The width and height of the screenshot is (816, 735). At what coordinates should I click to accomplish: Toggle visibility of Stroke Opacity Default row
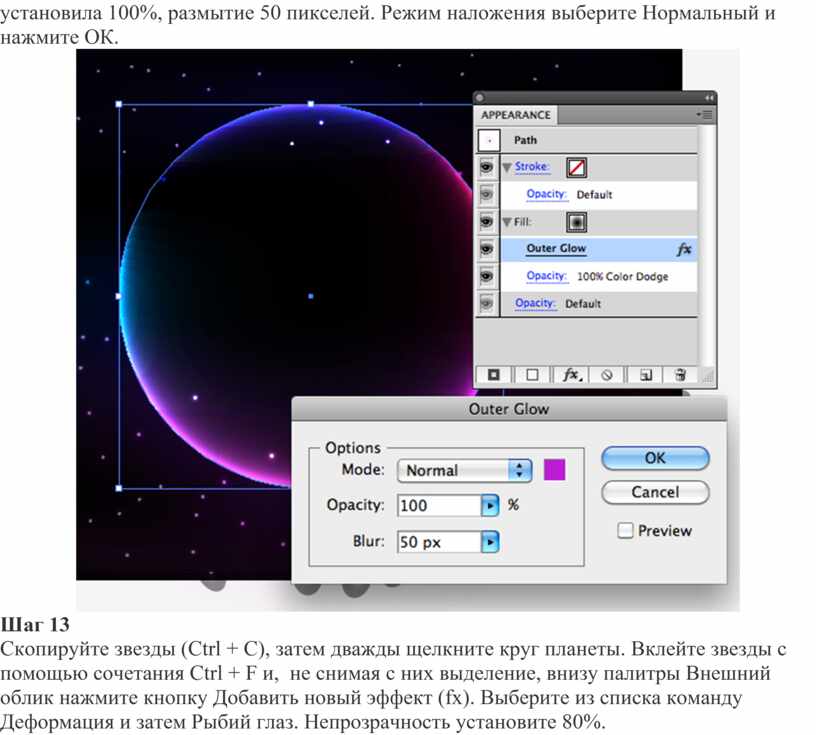point(487,195)
